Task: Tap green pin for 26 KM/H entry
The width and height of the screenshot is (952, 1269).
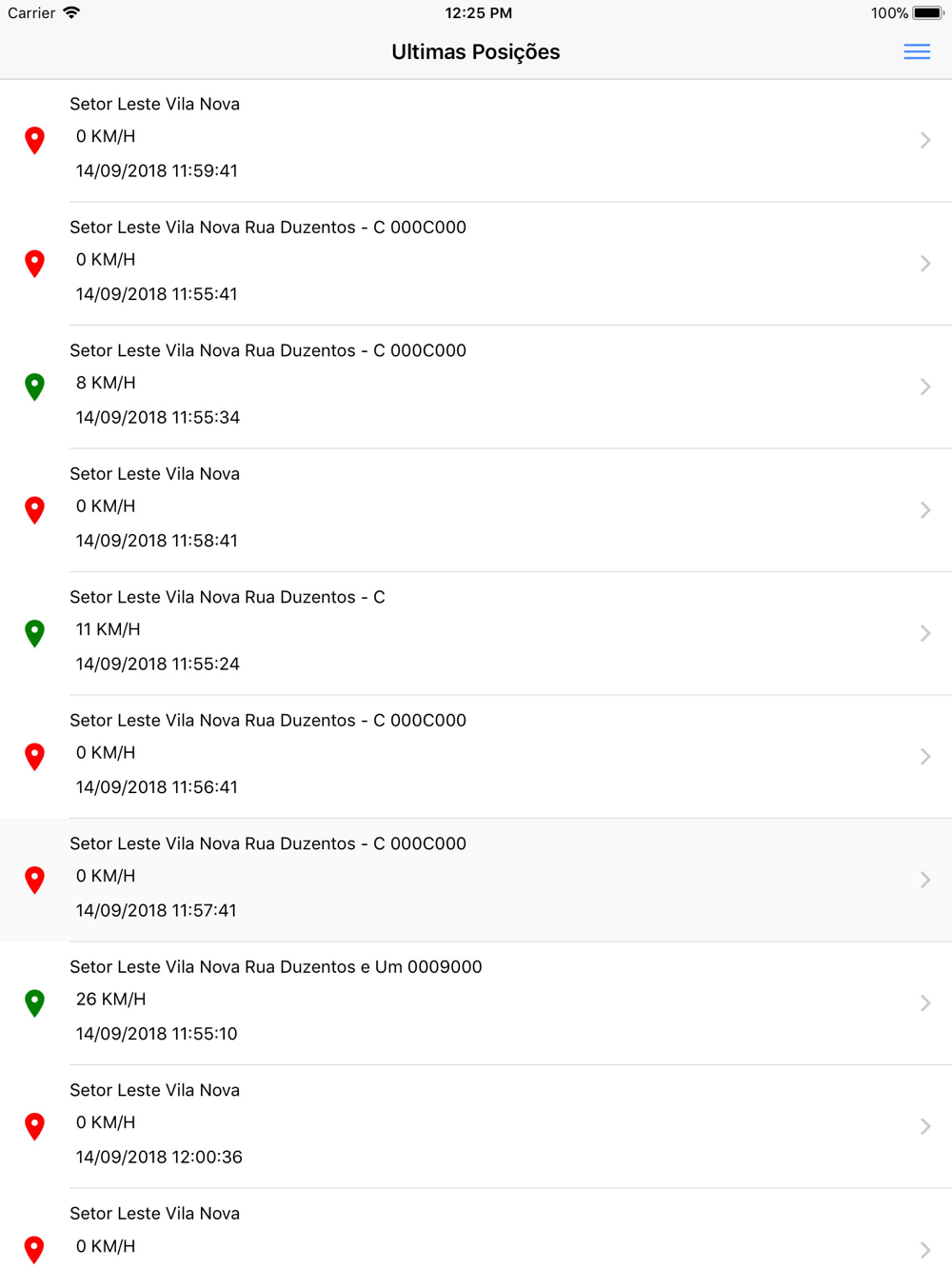Action: pyautogui.click(x=34, y=1003)
